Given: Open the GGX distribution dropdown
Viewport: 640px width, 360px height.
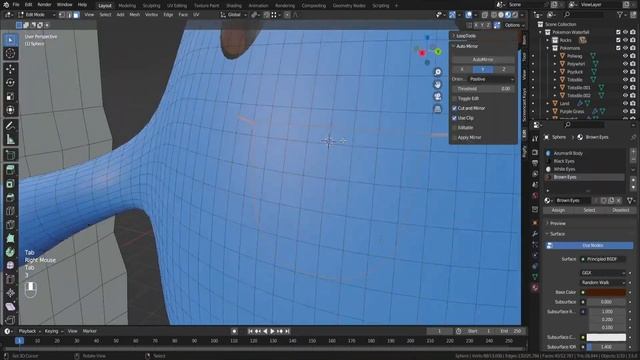Looking at the screenshot, I should [x=602, y=273].
